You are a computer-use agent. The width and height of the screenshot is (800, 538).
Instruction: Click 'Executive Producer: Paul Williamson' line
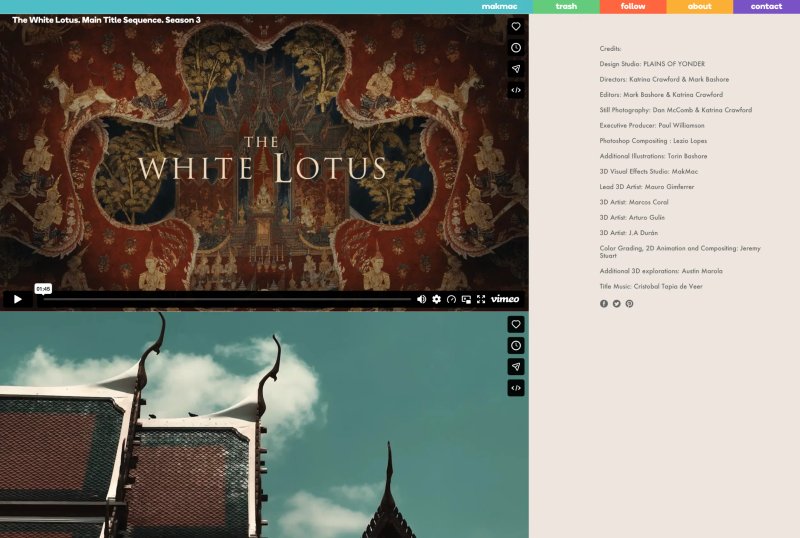[652, 125]
